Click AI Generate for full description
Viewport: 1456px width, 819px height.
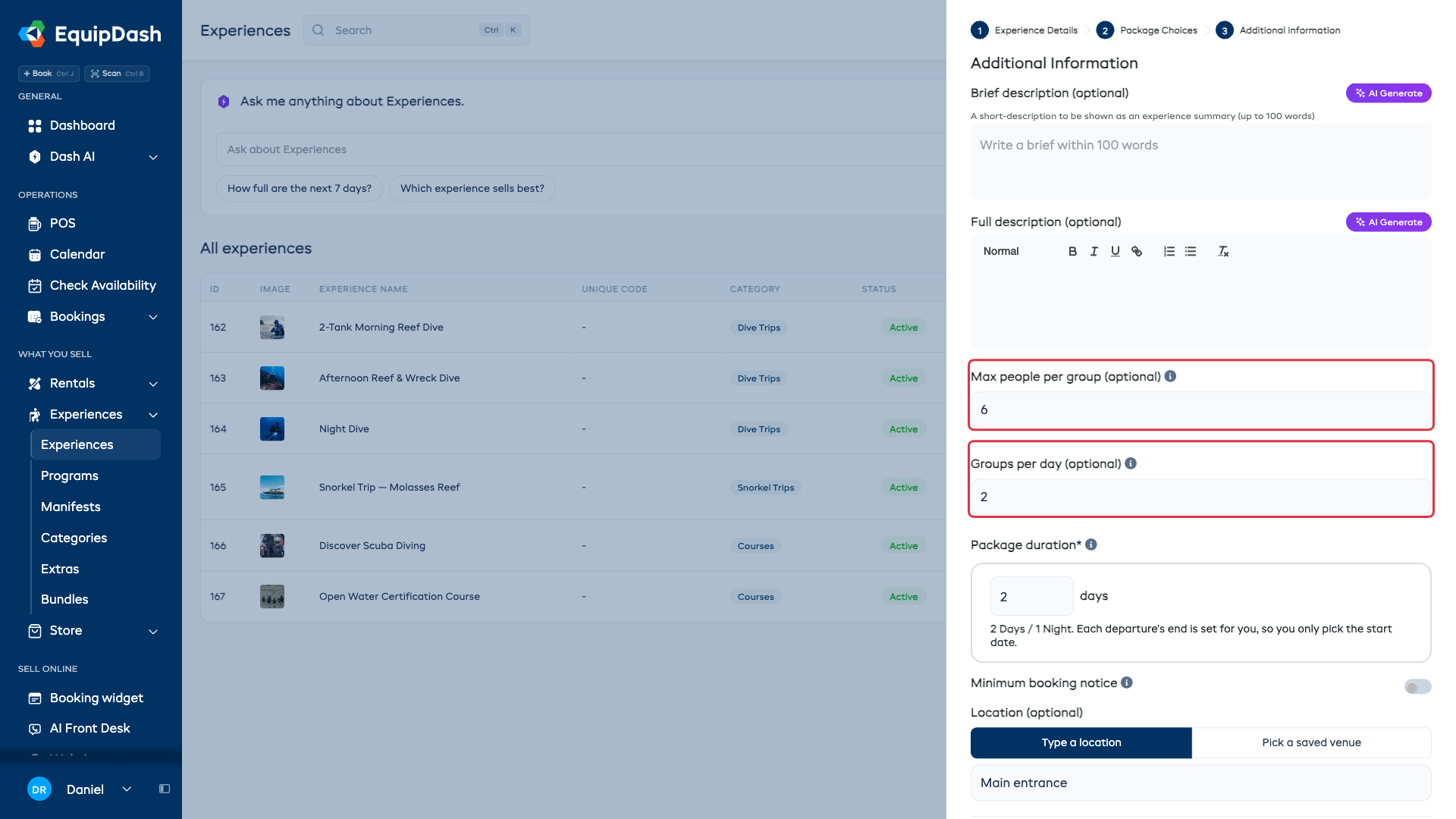pyautogui.click(x=1389, y=222)
